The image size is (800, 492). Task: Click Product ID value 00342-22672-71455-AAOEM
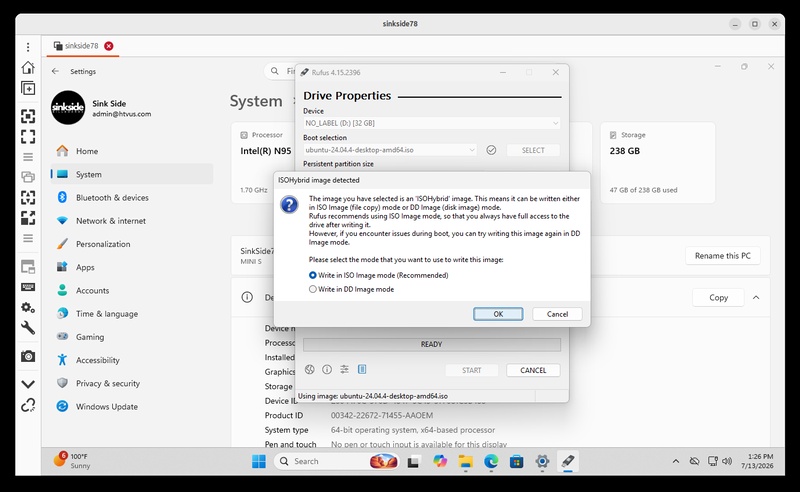click(382, 415)
